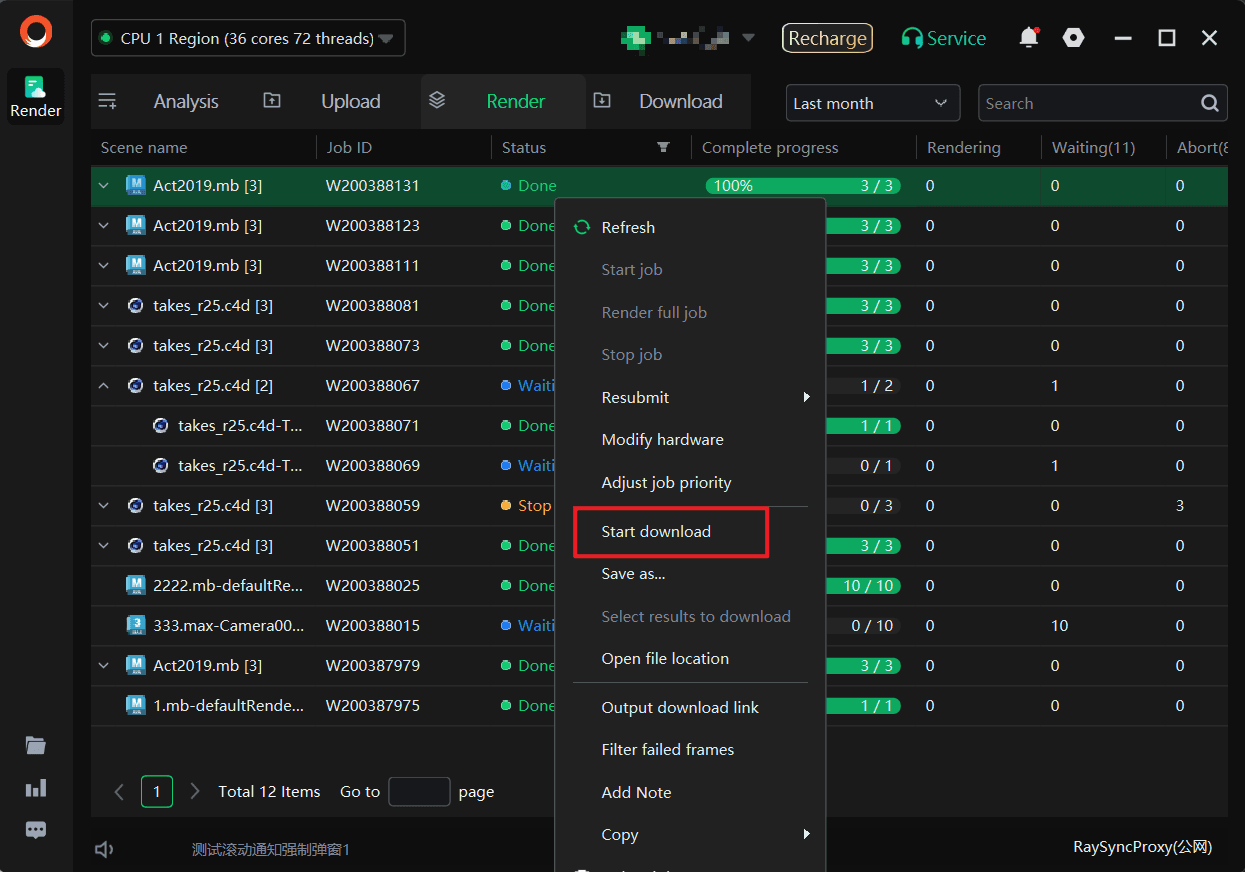The image size is (1245, 872).
Task: Select Start download in context menu
Action: point(656,532)
